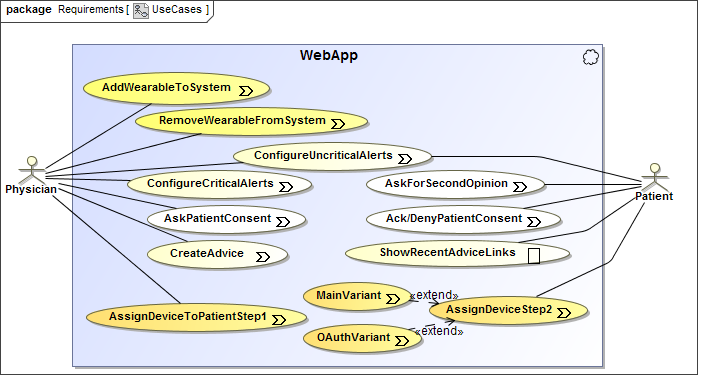Screen dimensions: 701x376
Task: Click the Patient actor name label
Action: point(654,196)
